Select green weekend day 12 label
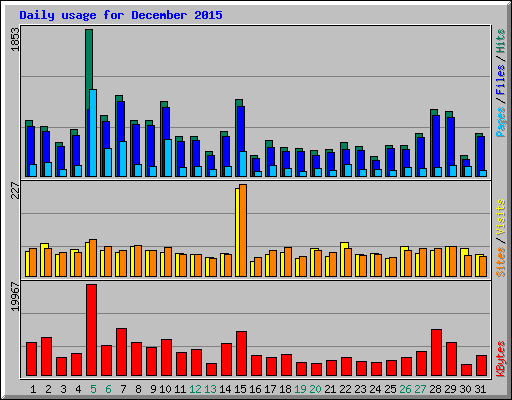 coord(195,389)
